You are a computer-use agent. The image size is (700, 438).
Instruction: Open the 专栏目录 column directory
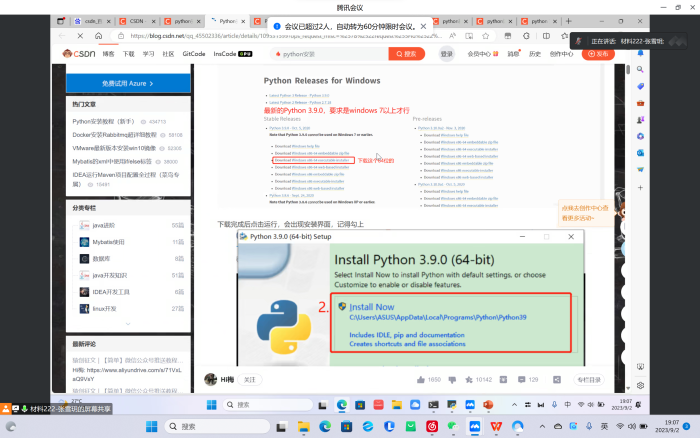(x=589, y=380)
